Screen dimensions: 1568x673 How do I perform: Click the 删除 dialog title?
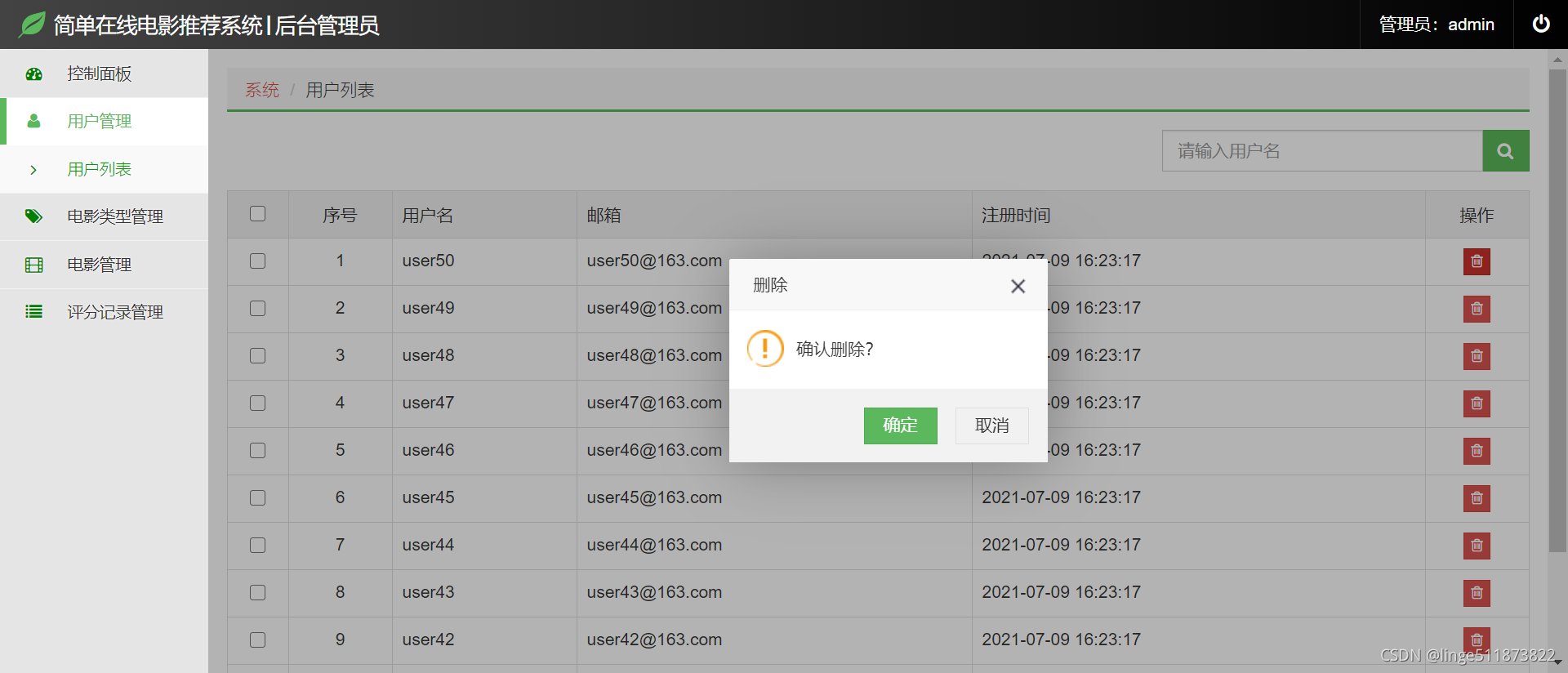tap(770, 285)
